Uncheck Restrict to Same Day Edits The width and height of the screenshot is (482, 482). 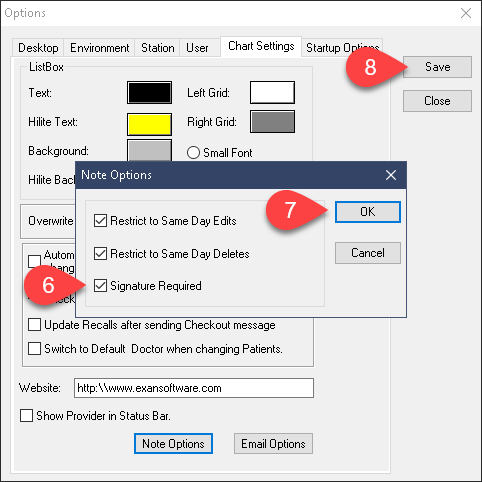(100, 221)
